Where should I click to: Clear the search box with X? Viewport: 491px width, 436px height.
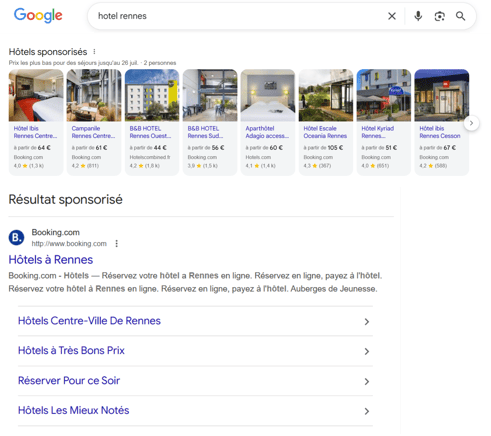tap(392, 16)
